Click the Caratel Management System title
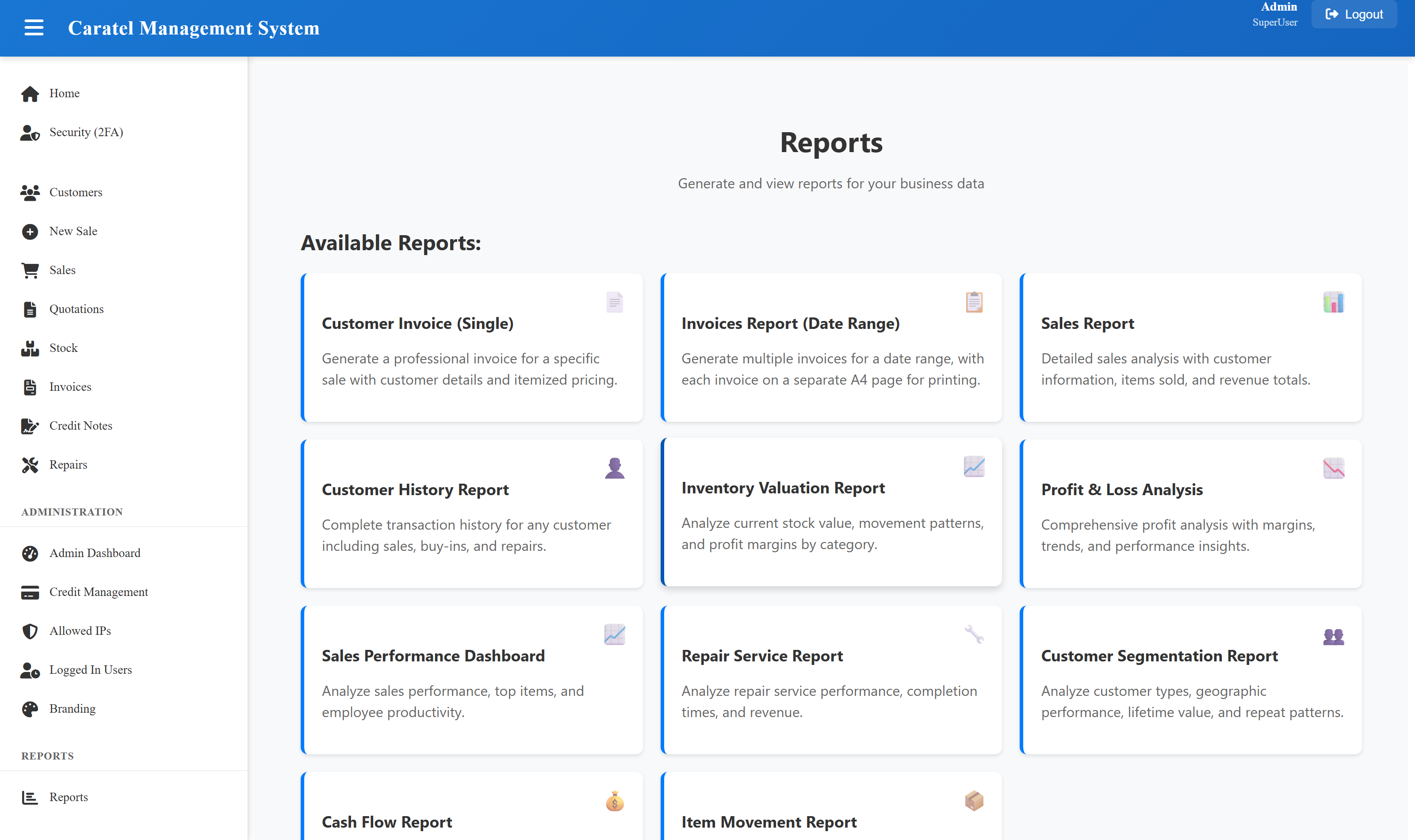This screenshot has height=840, width=1415. tap(194, 28)
